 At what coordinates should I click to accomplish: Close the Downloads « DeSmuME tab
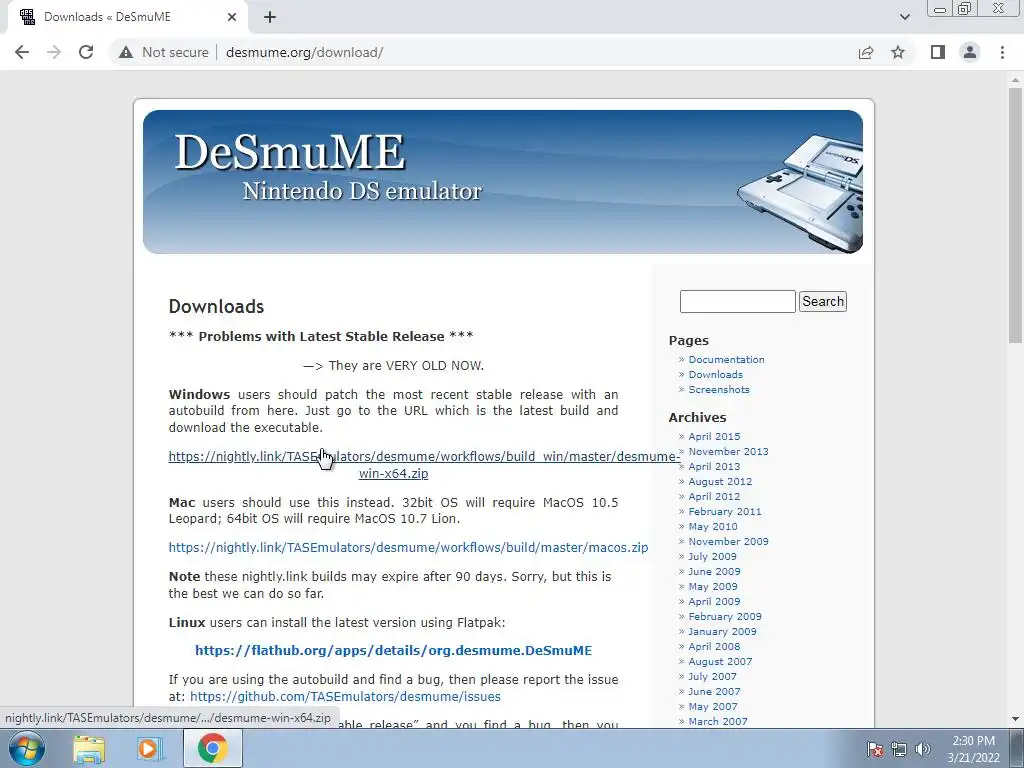(x=232, y=17)
